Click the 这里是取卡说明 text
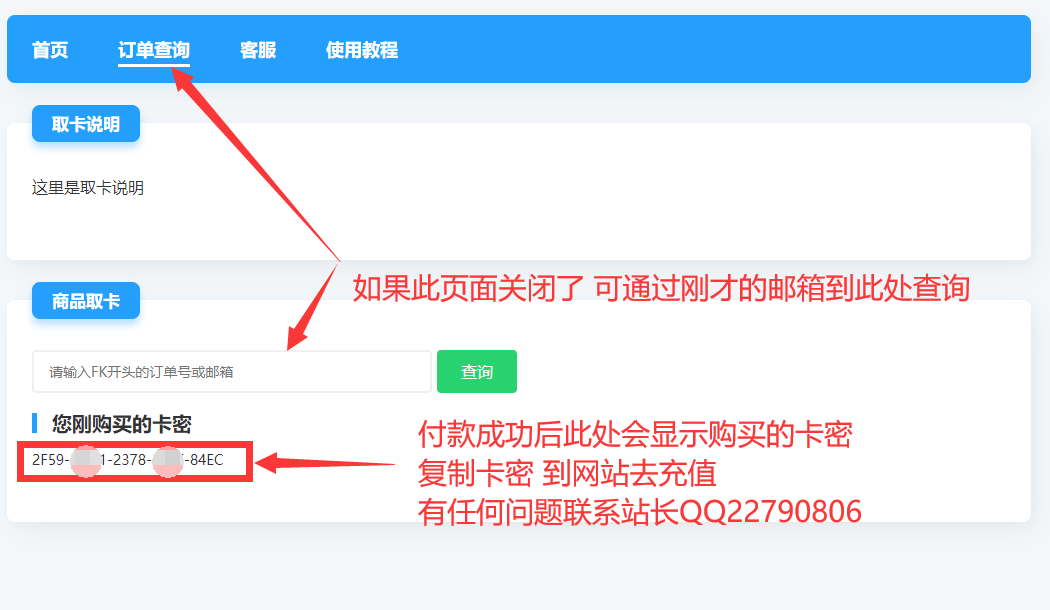 click(88, 187)
